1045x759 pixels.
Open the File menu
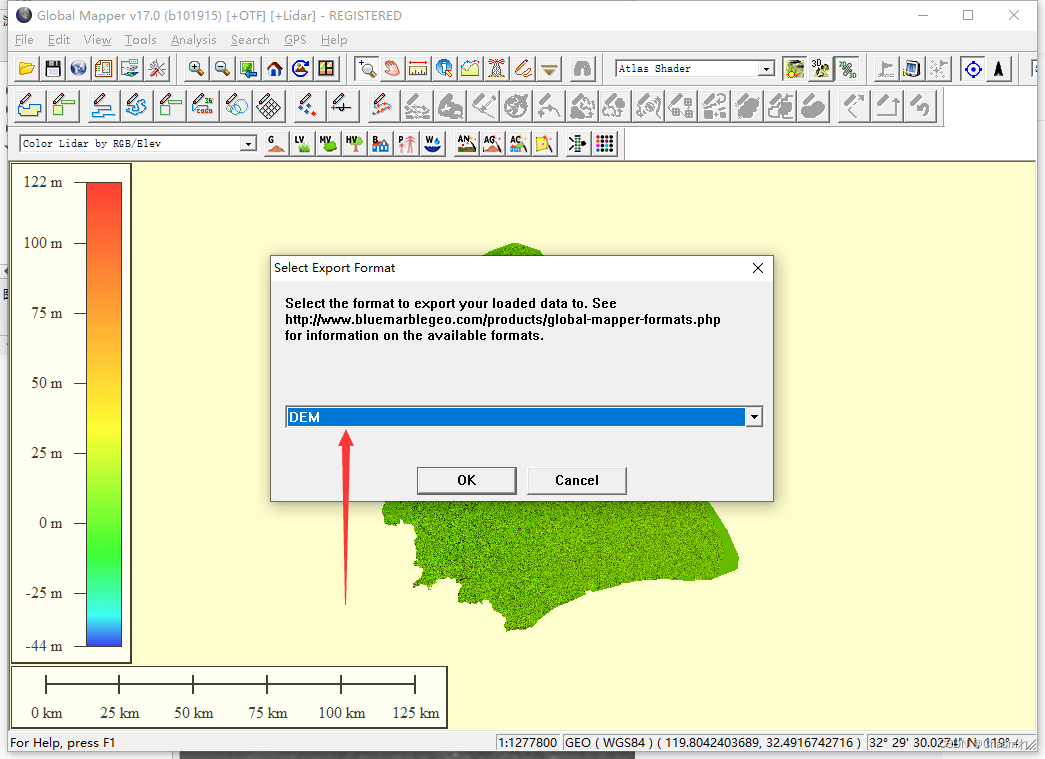(24, 40)
